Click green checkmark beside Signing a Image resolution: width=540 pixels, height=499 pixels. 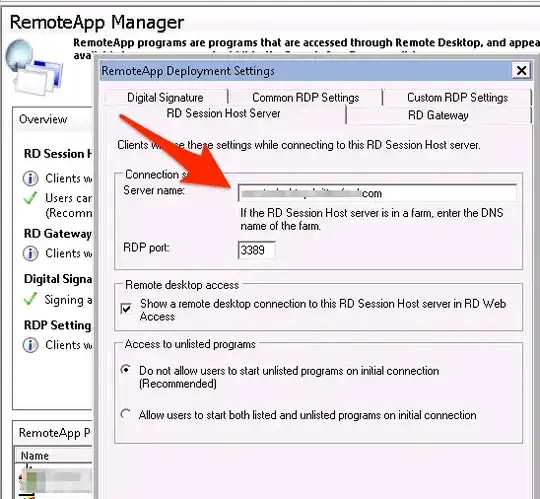pos(30,299)
